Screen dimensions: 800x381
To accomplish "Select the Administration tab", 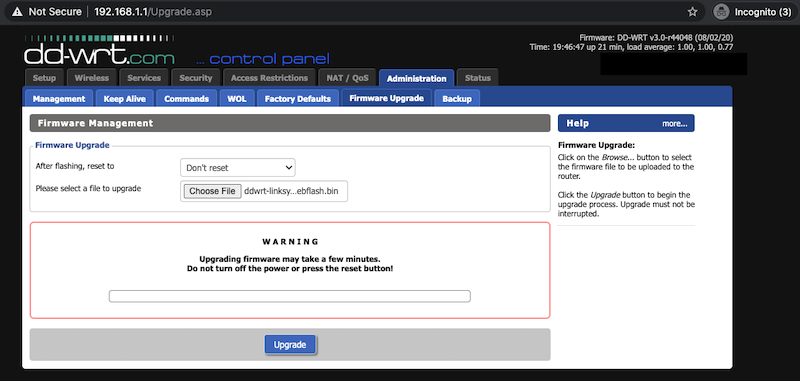I will coord(416,79).
